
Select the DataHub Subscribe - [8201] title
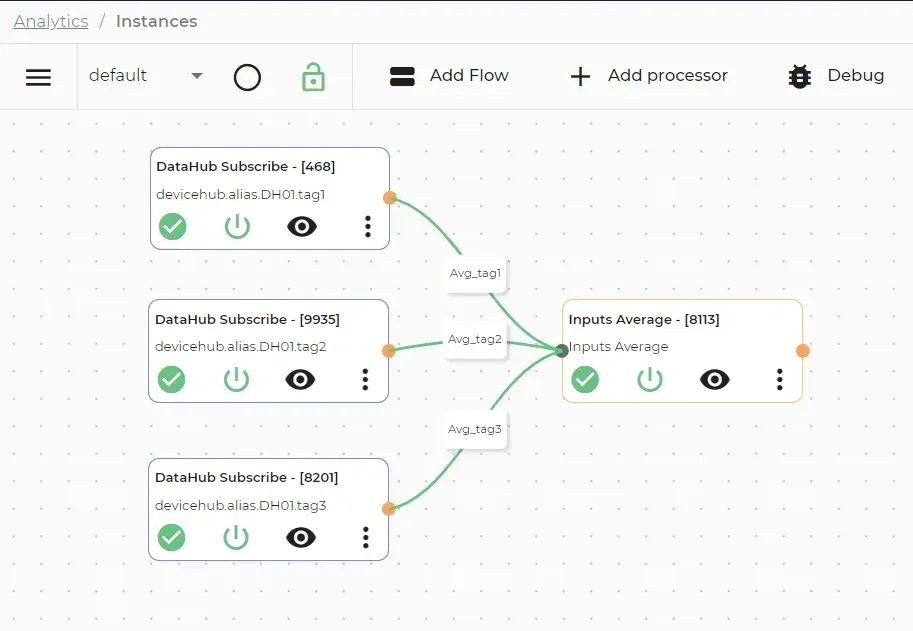[x=246, y=478]
